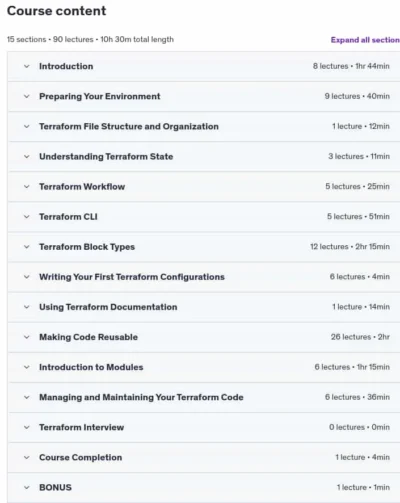Click the Introduction to Modules chevron
The width and height of the screenshot is (400, 503).
click(x=27, y=367)
